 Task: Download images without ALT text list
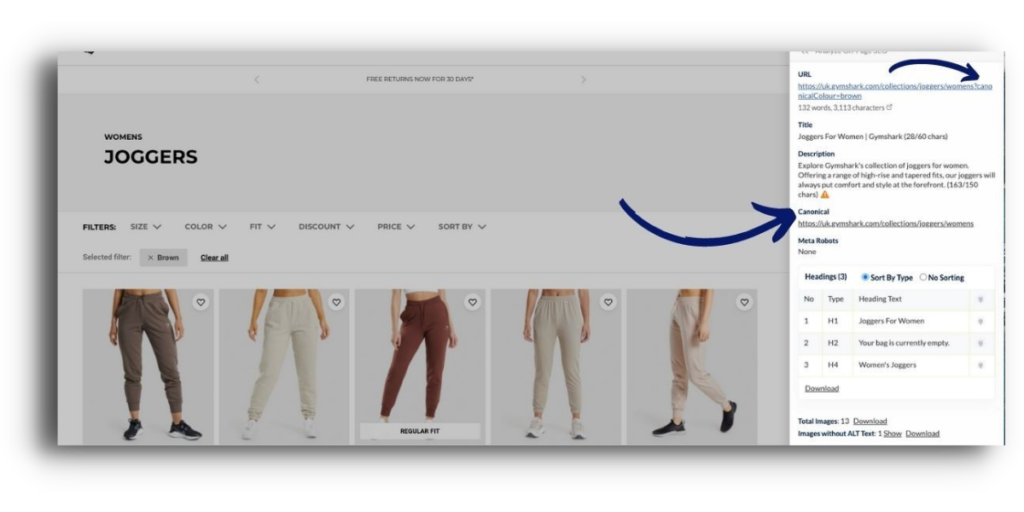tap(922, 434)
